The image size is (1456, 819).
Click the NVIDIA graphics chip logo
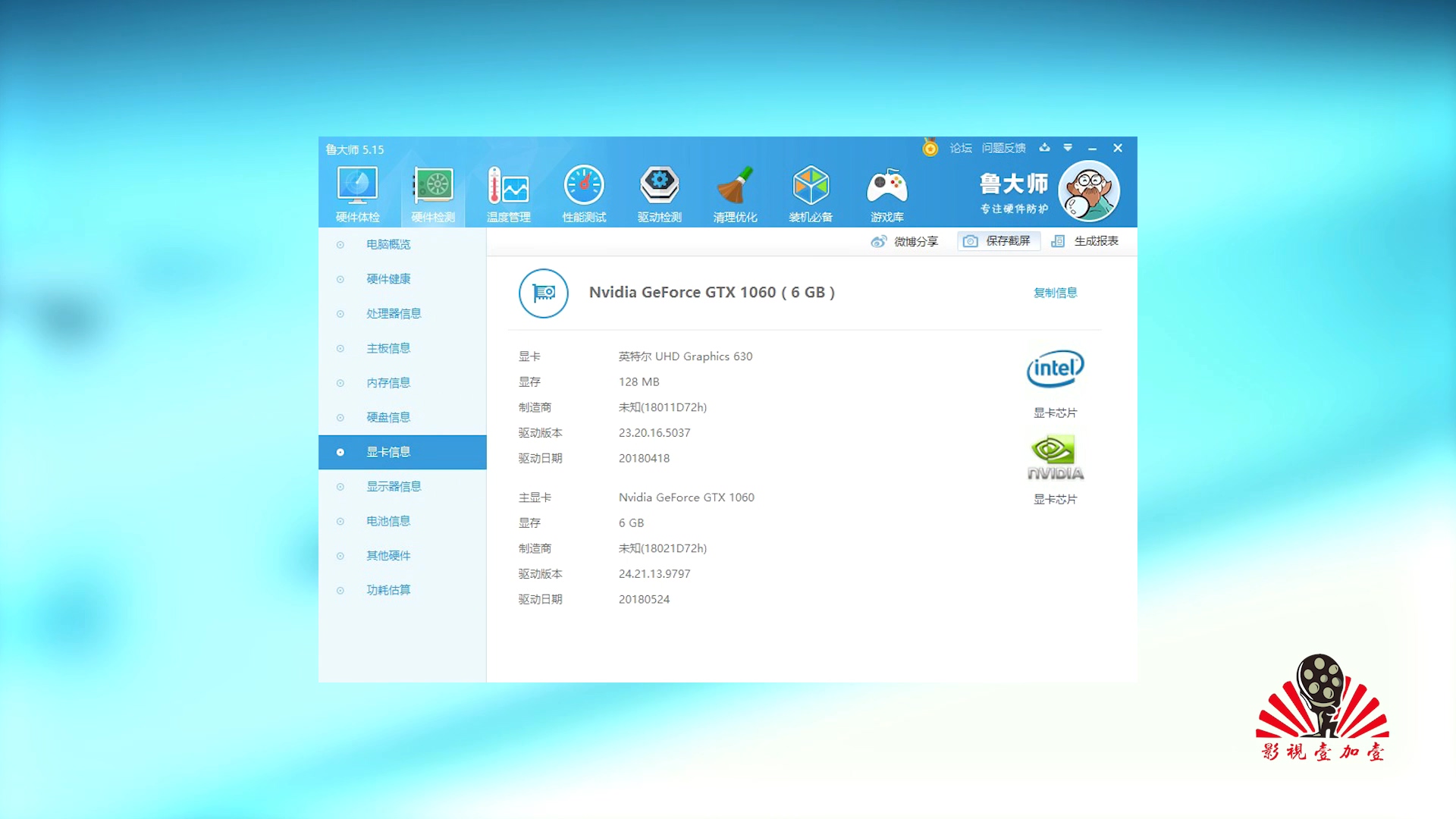pyautogui.click(x=1055, y=457)
